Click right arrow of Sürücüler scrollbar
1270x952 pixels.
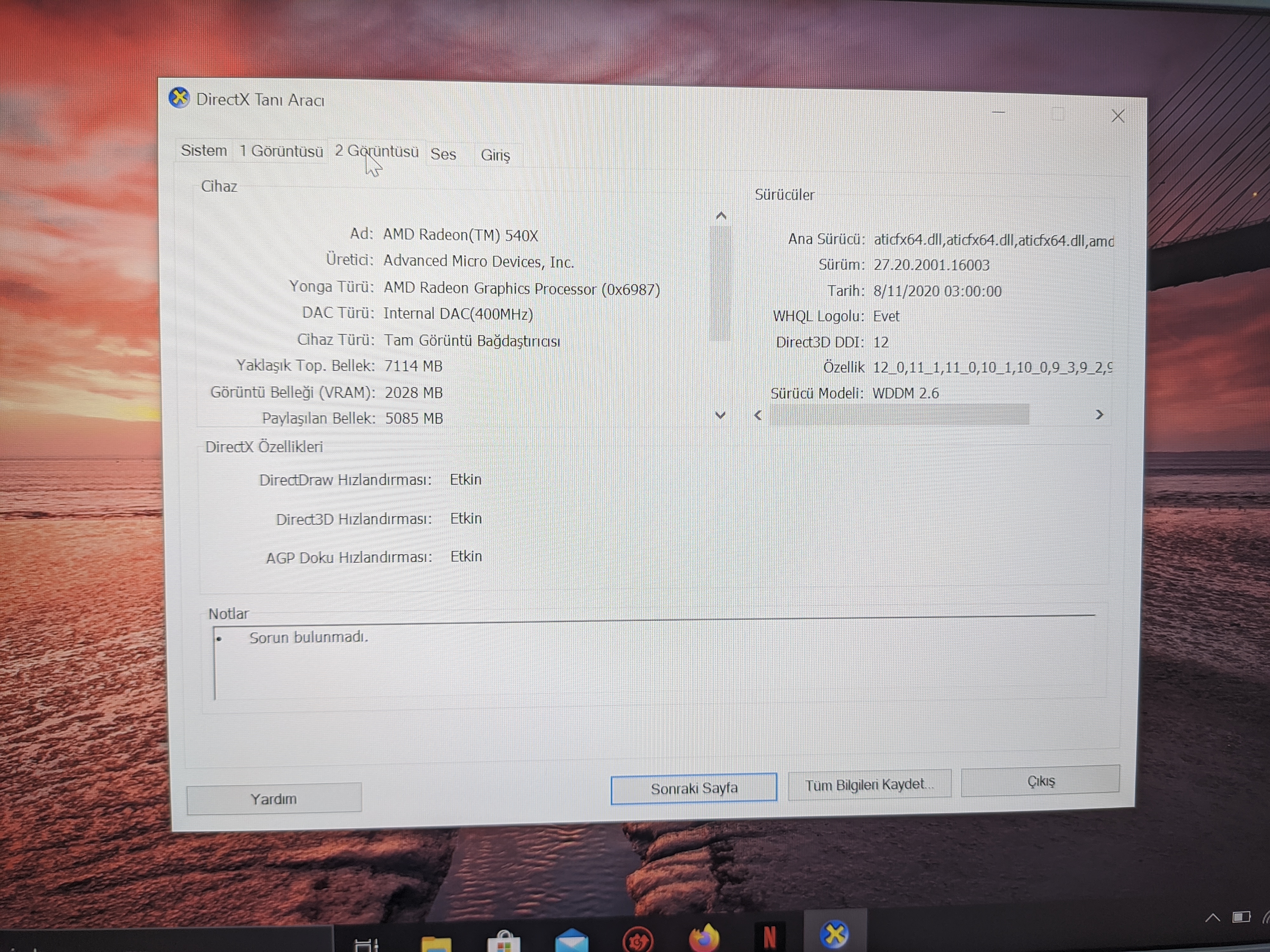pos(1100,414)
